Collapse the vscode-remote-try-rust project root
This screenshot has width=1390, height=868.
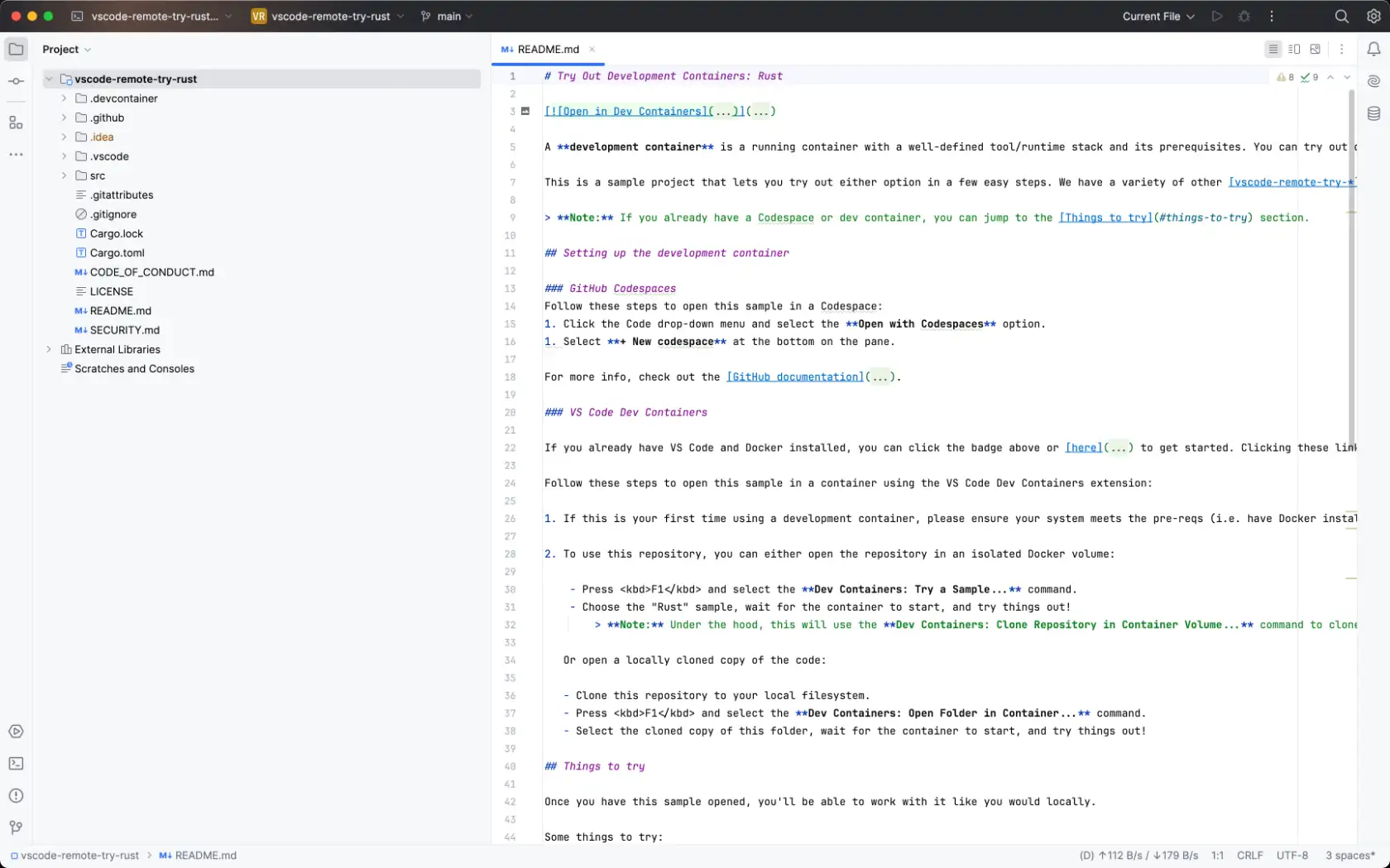(50, 79)
